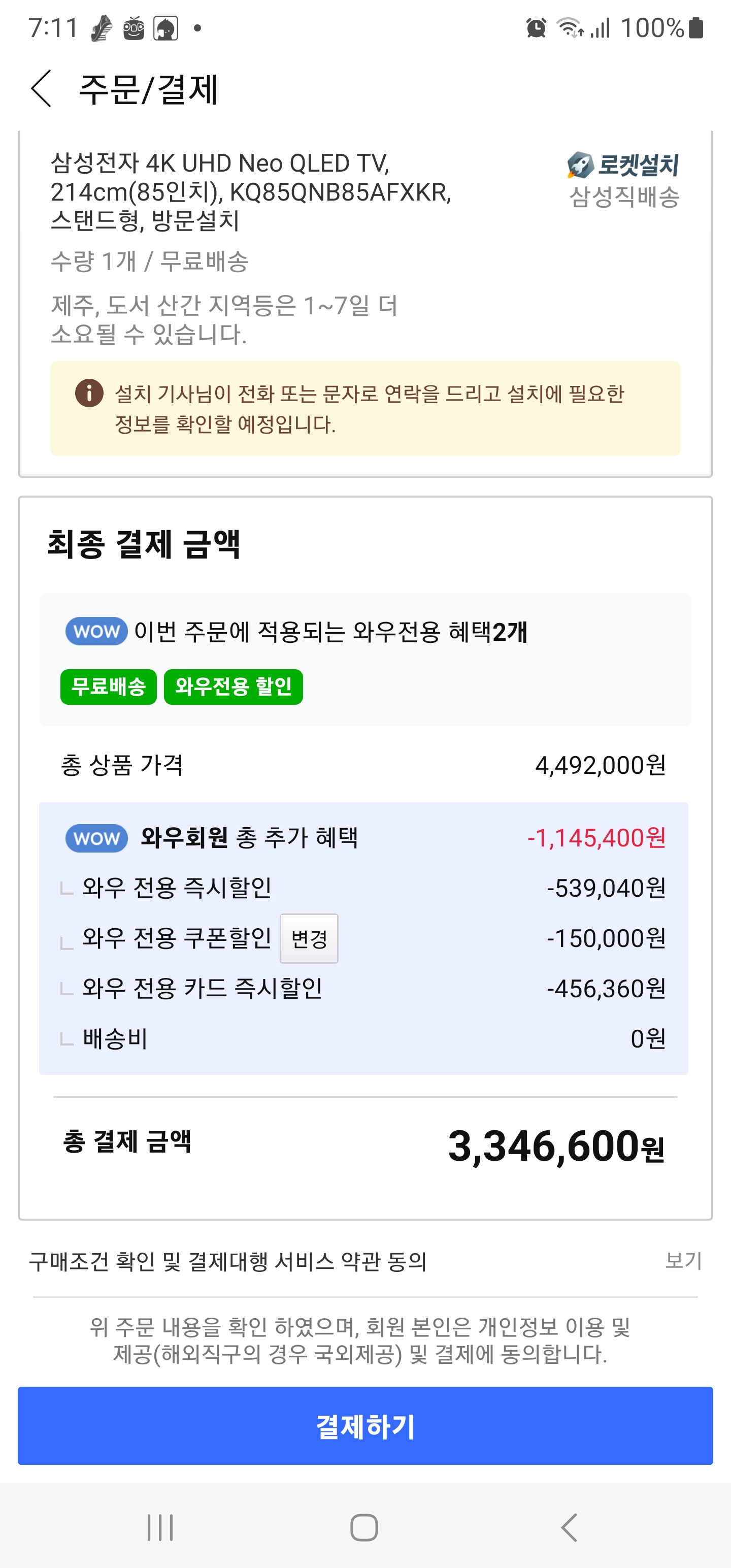Tap the 와우 전용 카드 즉시할인 row

click(202, 989)
